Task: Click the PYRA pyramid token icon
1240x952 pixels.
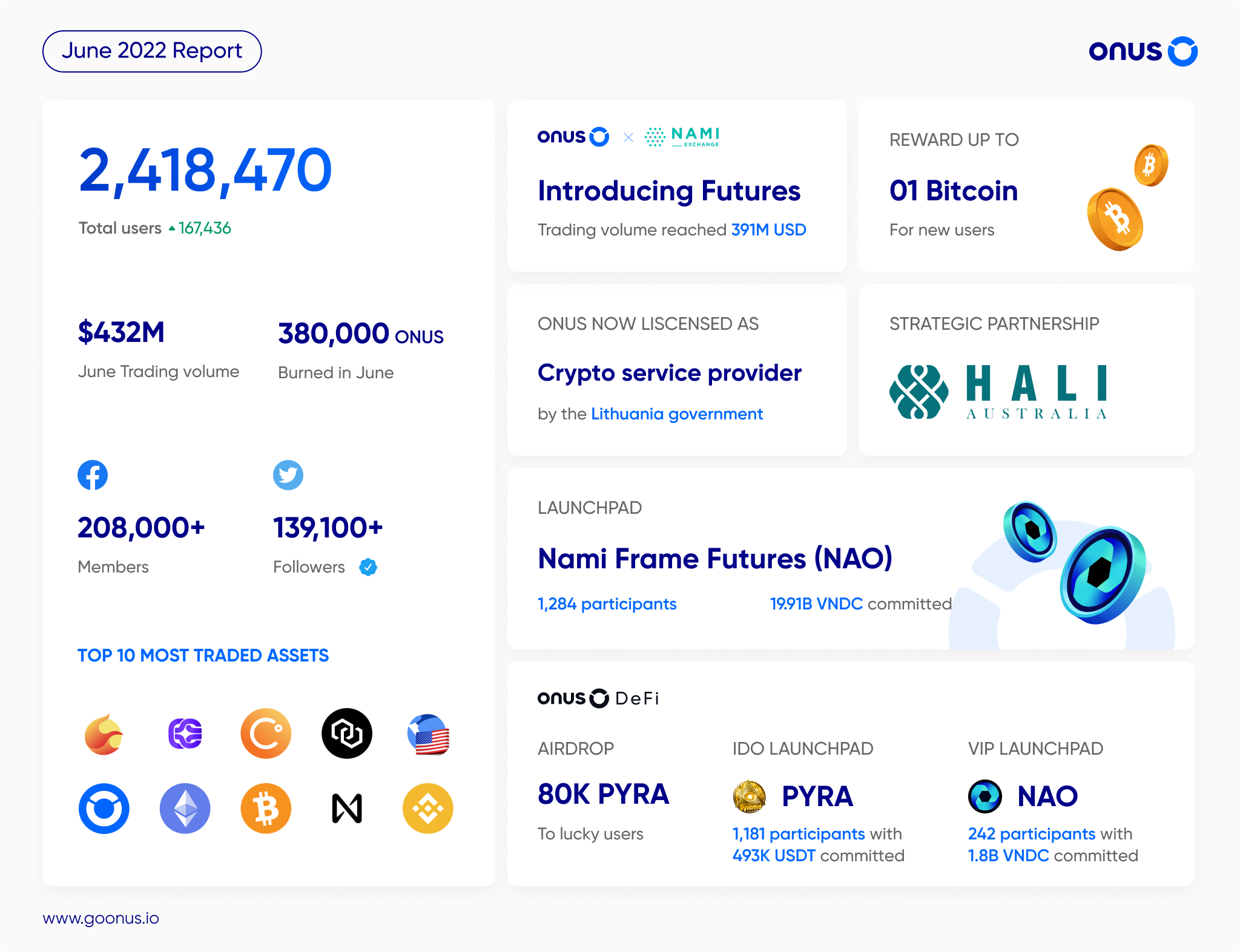Action: click(750, 796)
